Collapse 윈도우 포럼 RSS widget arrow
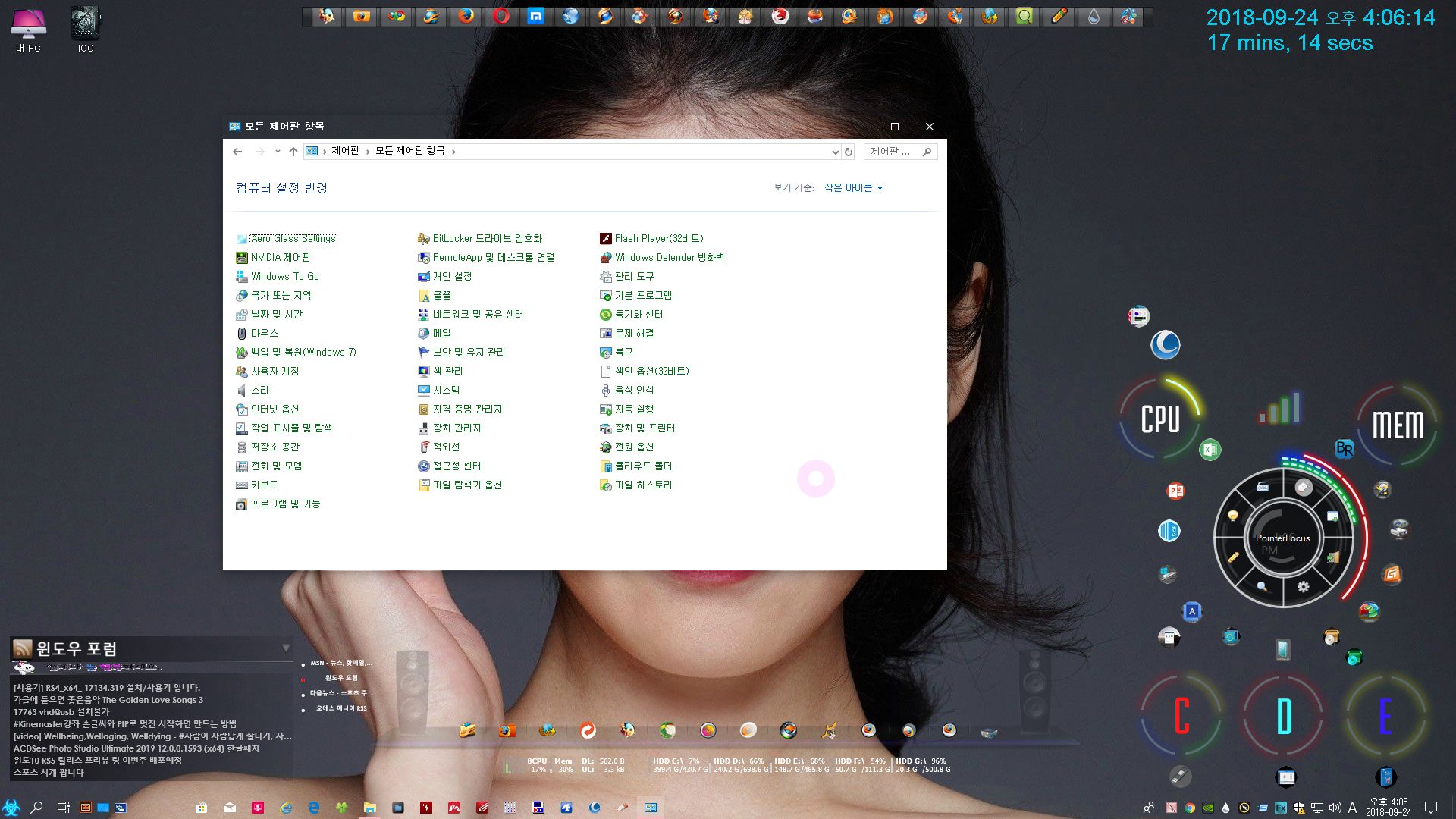The height and width of the screenshot is (819, 1456). click(x=286, y=648)
